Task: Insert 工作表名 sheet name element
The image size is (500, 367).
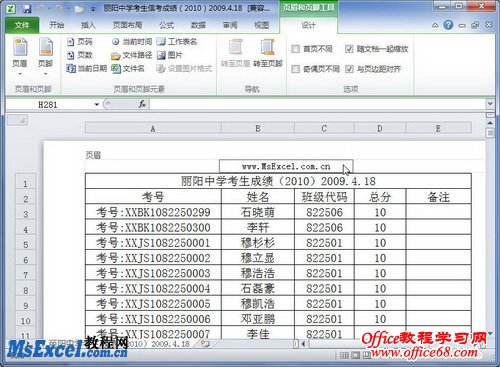Action: click(x=177, y=42)
